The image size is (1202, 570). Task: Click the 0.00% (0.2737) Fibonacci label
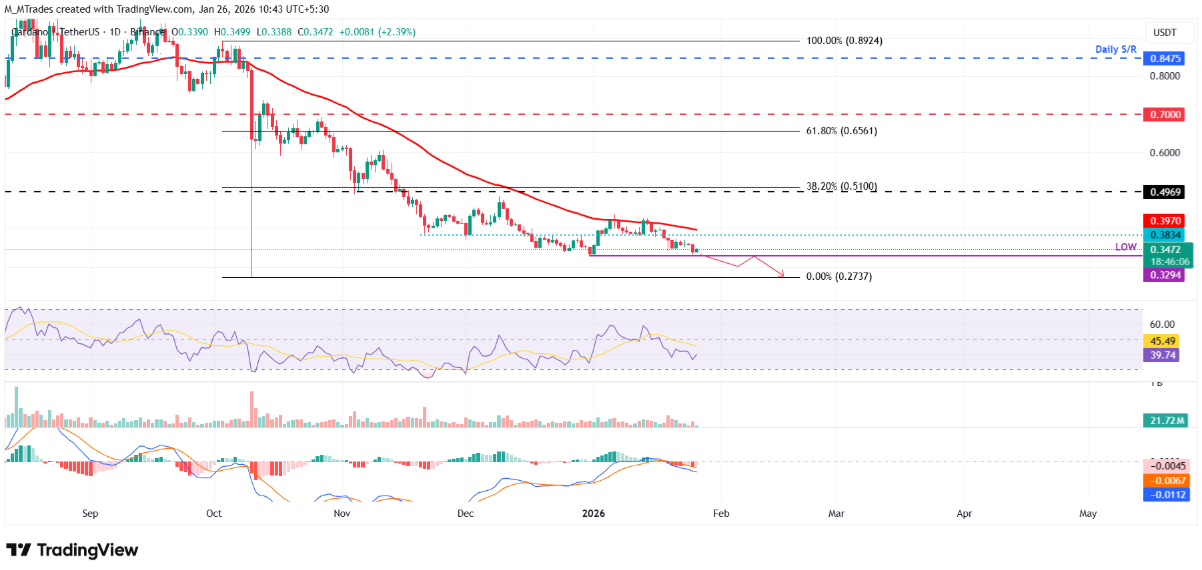(x=839, y=276)
